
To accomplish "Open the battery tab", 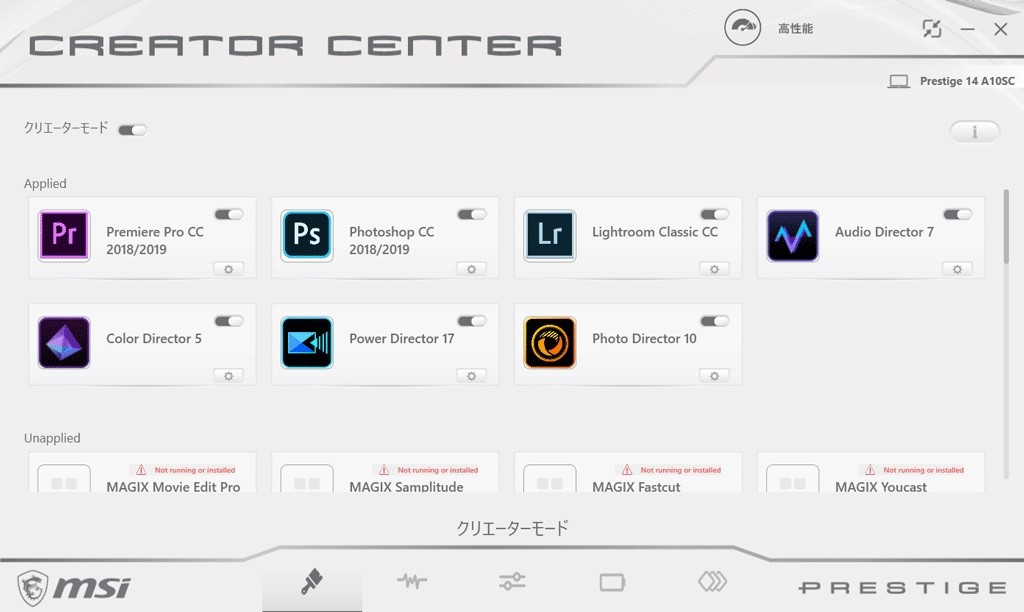I will click(x=613, y=581).
